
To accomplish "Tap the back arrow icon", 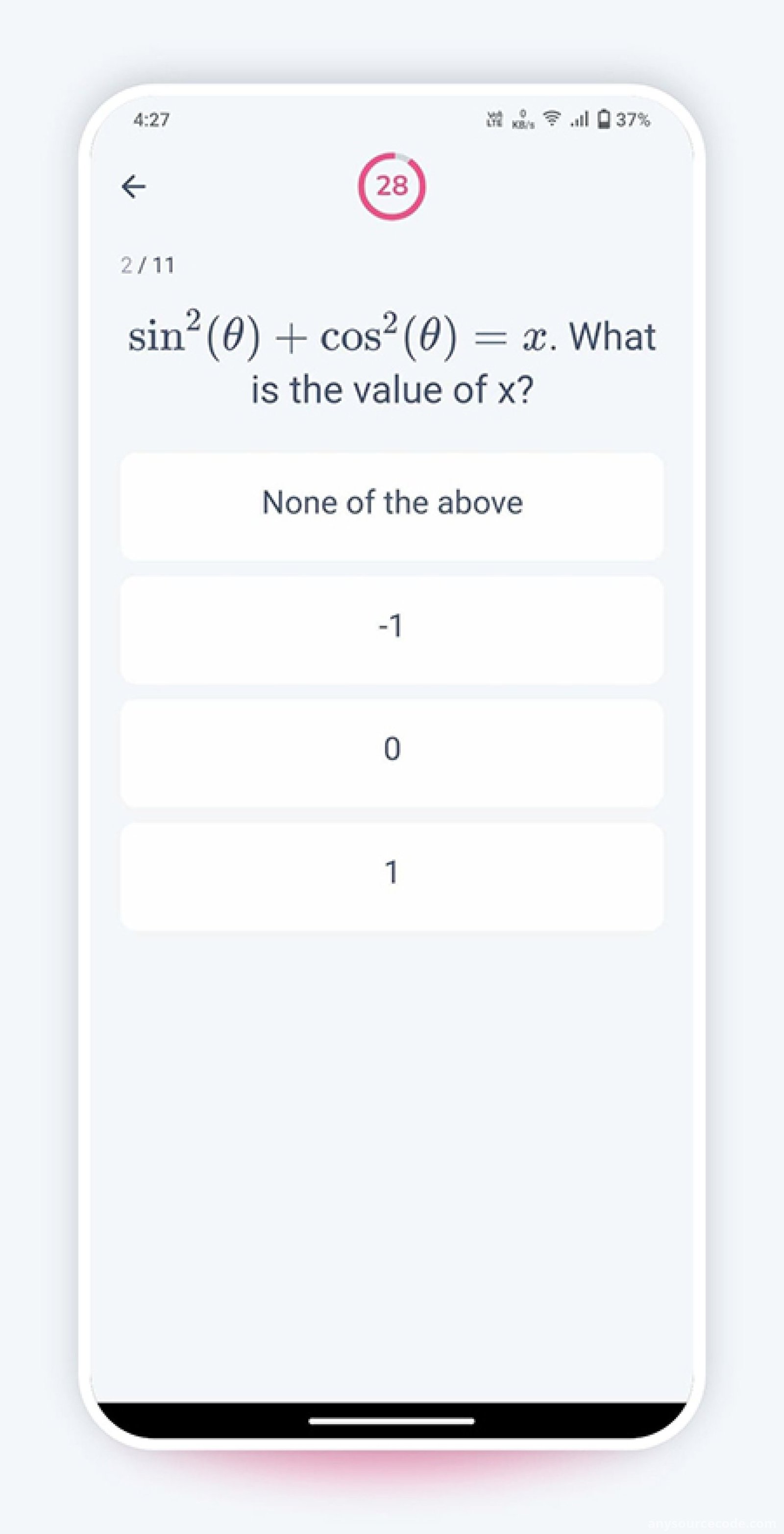I will tap(133, 186).
